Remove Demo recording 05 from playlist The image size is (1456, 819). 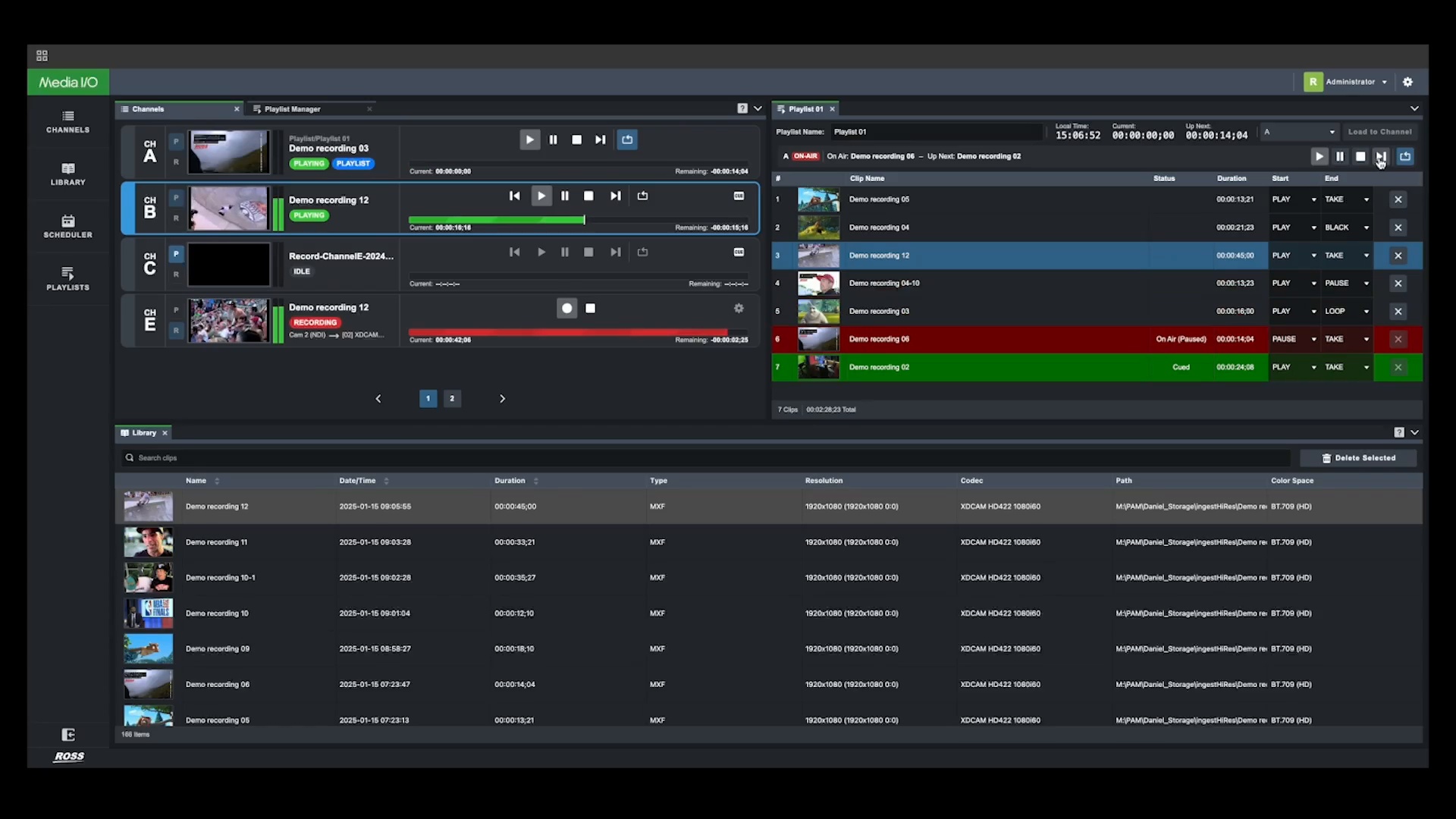(1398, 199)
